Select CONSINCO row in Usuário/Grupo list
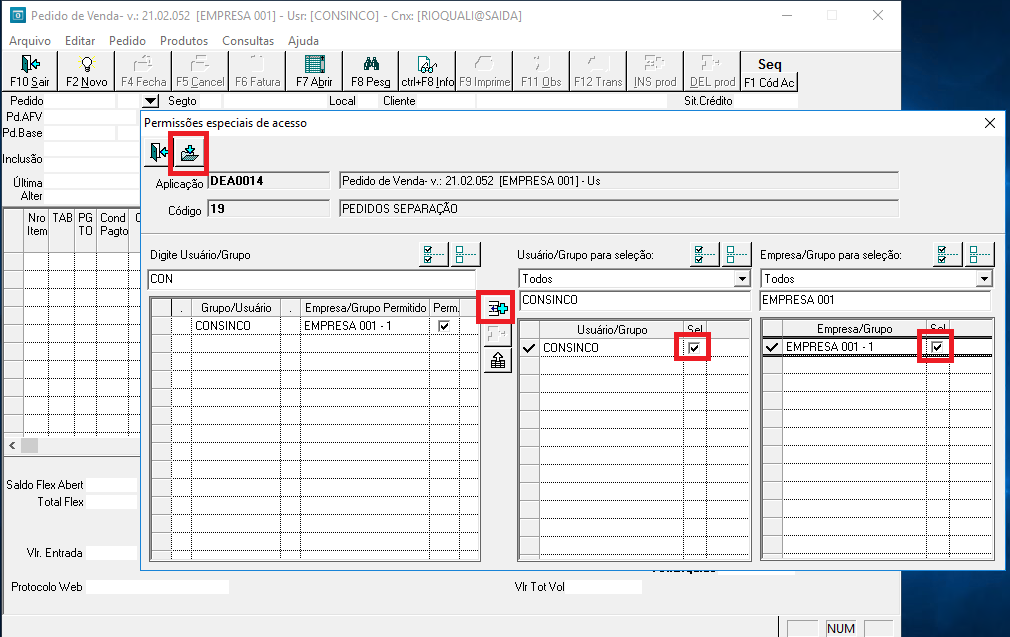Screen dimensions: 1010x637 (611, 348)
